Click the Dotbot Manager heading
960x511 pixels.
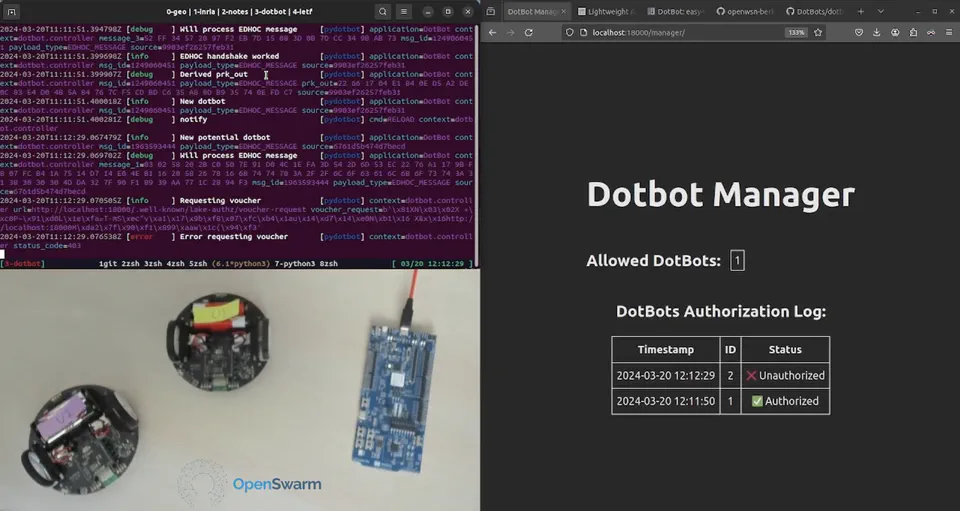(721, 195)
